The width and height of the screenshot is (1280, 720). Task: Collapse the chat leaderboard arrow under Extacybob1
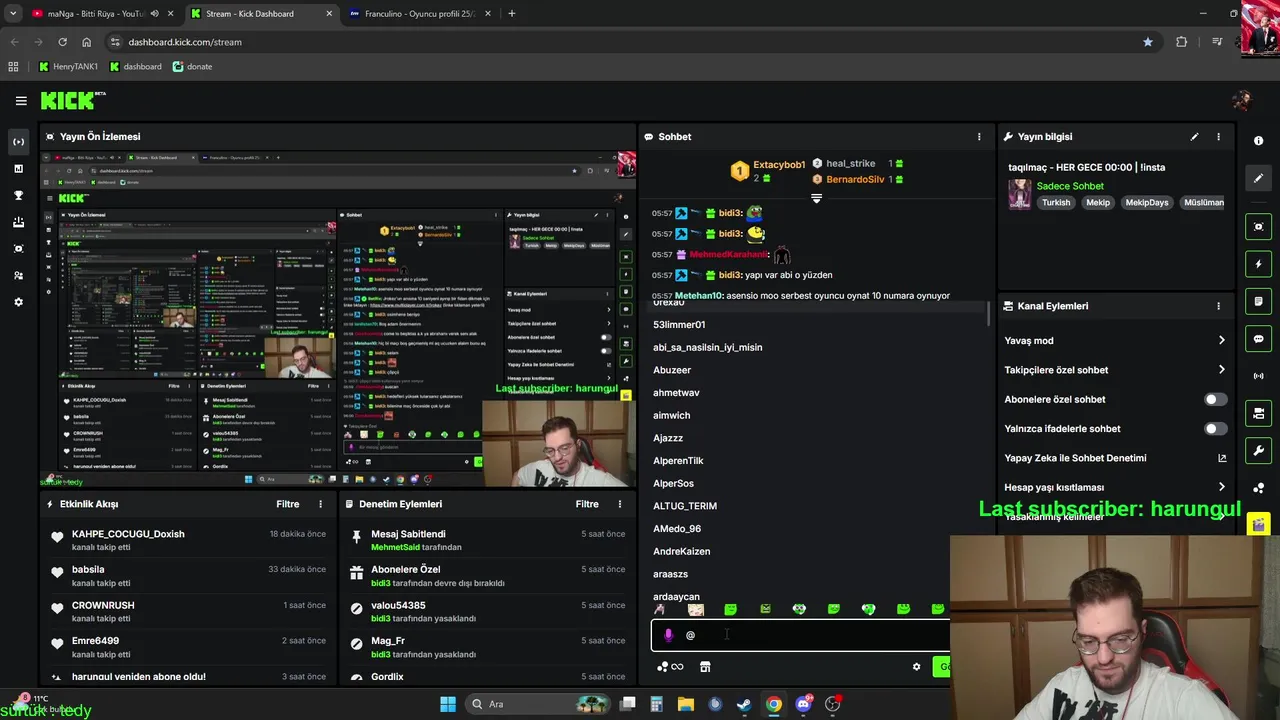click(x=816, y=198)
